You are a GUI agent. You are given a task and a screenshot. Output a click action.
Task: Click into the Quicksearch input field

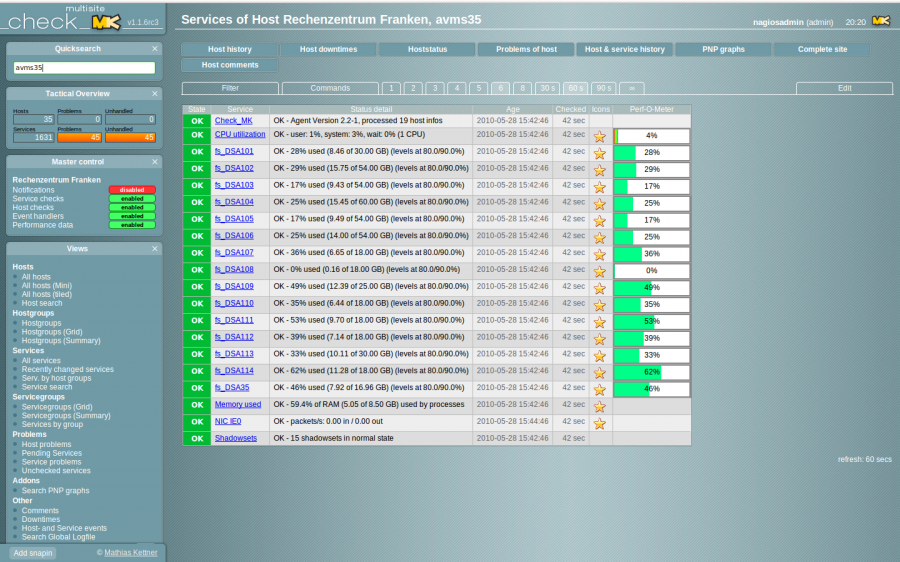tap(84, 68)
